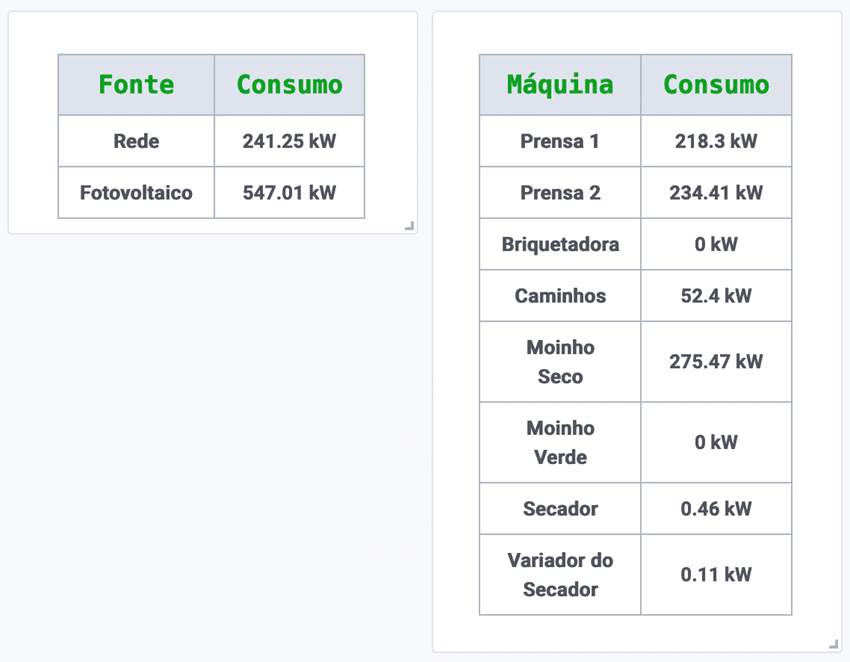Click the 241.25 kW value cell
The image size is (850, 662).
pos(289,140)
